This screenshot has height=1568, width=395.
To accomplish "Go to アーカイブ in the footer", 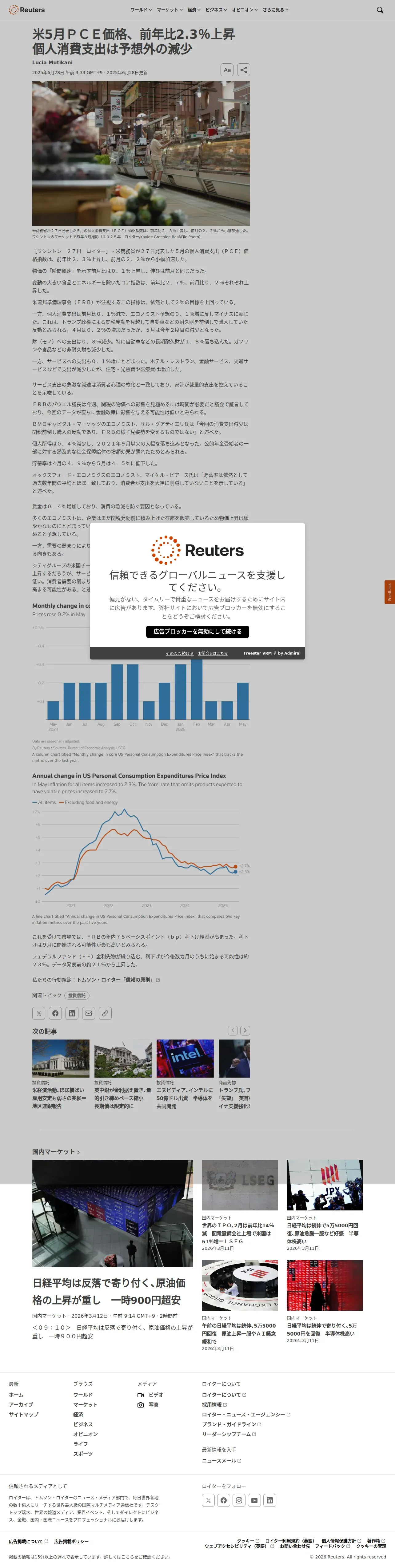I will pos(21,1404).
